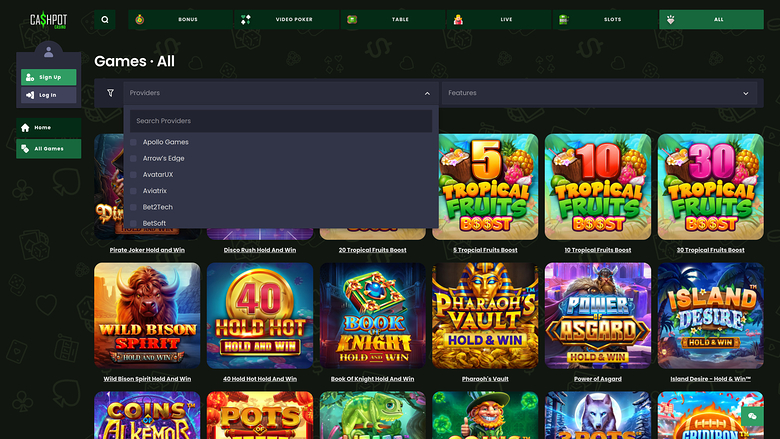Click the Sign Up button
Image resolution: width=780 pixels, height=439 pixels.
coord(49,77)
